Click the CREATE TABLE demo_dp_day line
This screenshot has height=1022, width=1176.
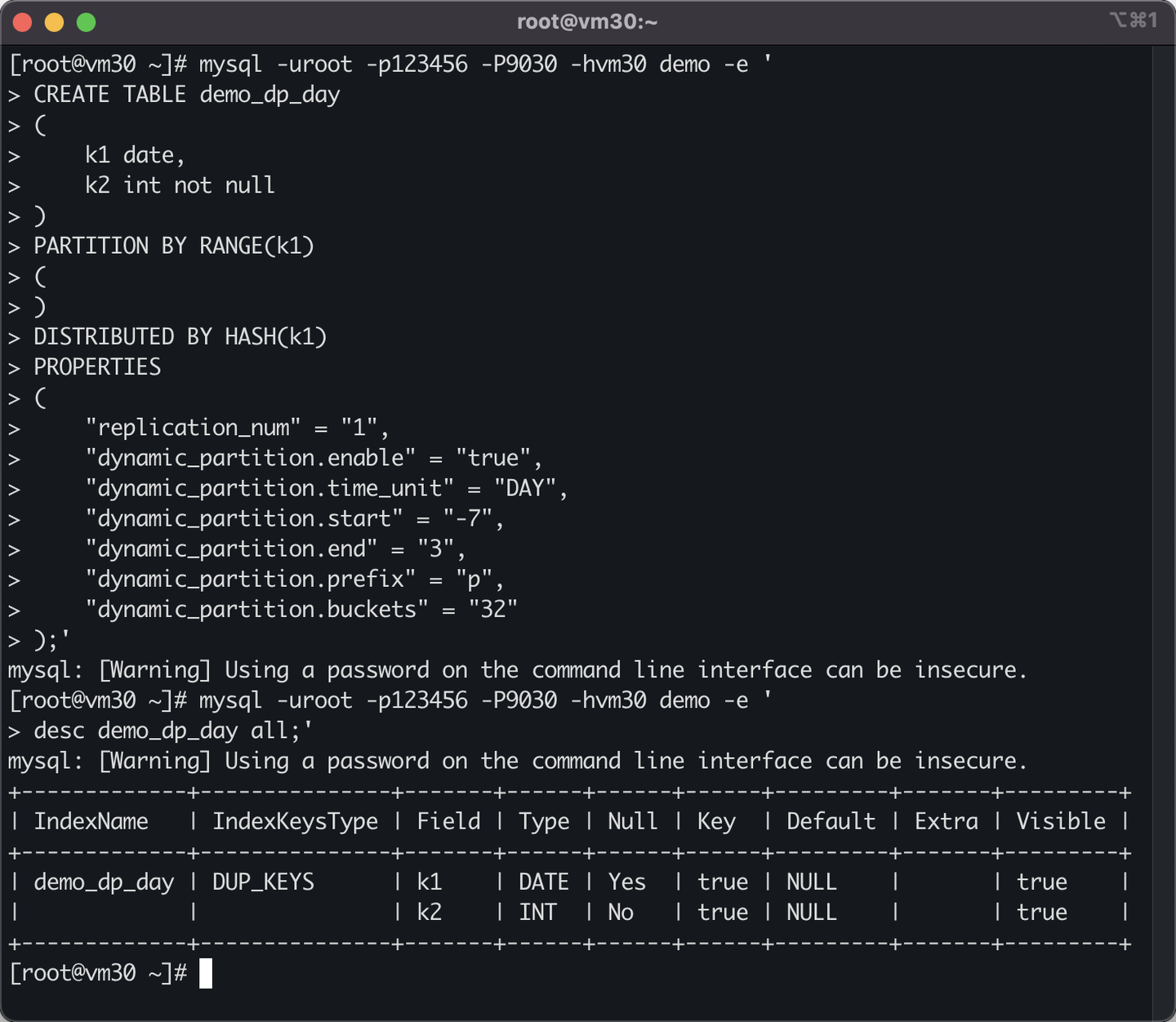pyautogui.click(x=186, y=95)
